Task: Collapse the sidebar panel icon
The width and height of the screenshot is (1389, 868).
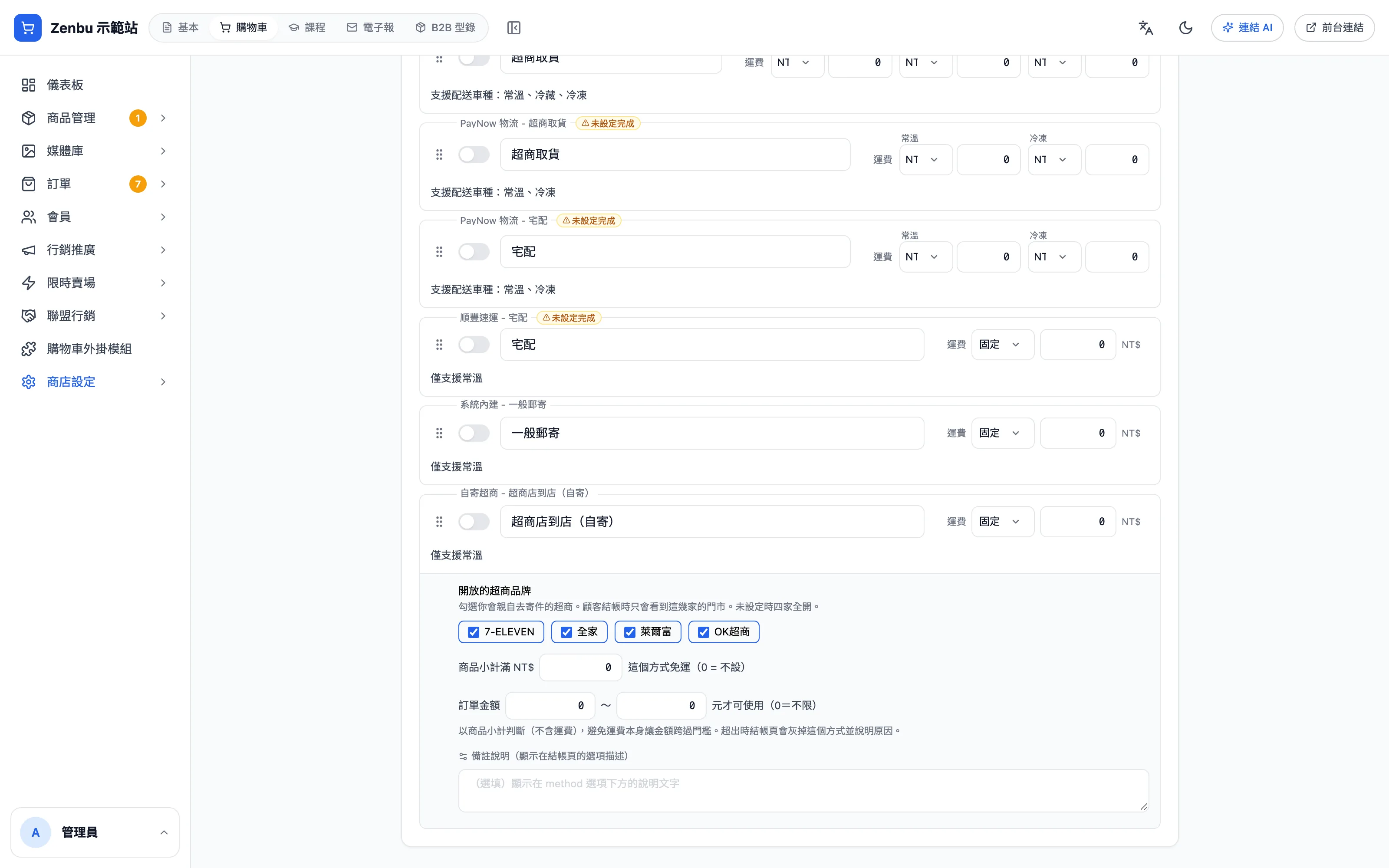Action: [x=513, y=27]
